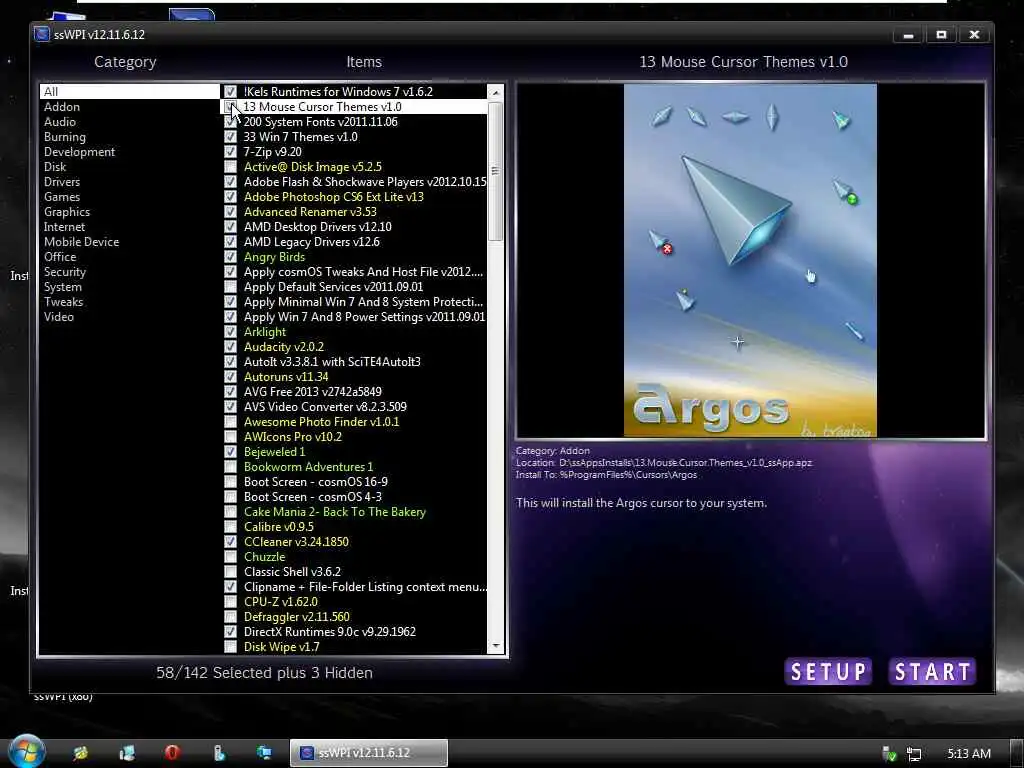1024x768 pixels.
Task: Toggle checkbox for !Kels Runtimes for Windows 7
Action: 231,91
